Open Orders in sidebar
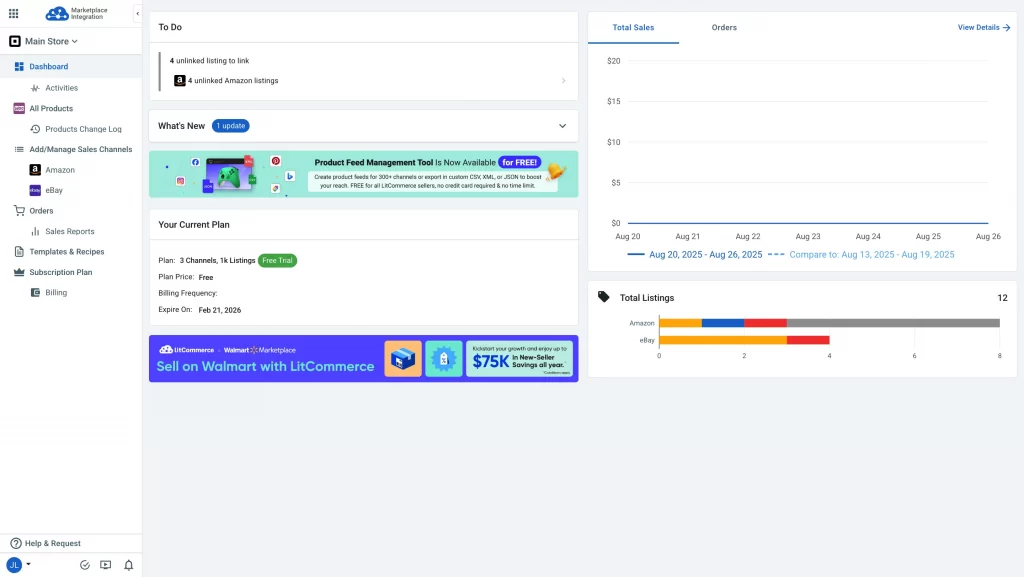Screen dimensions: 1024x577 (x=41, y=211)
